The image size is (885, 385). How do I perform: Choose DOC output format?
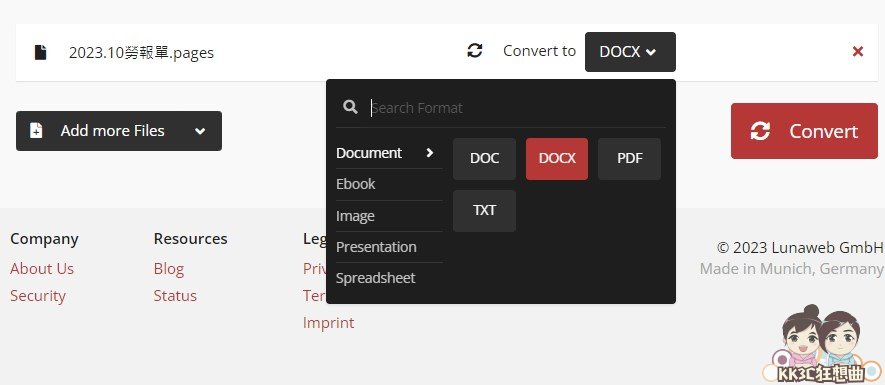coord(484,159)
